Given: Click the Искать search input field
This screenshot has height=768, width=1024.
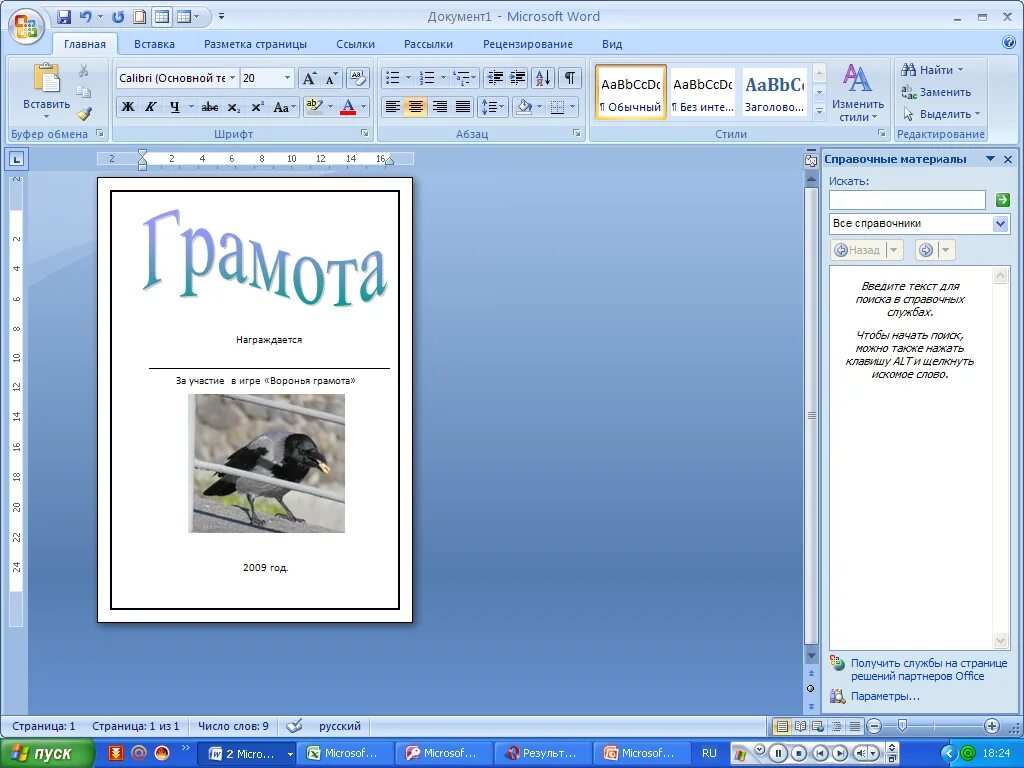Looking at the screenshot, I should coord(907,200).
